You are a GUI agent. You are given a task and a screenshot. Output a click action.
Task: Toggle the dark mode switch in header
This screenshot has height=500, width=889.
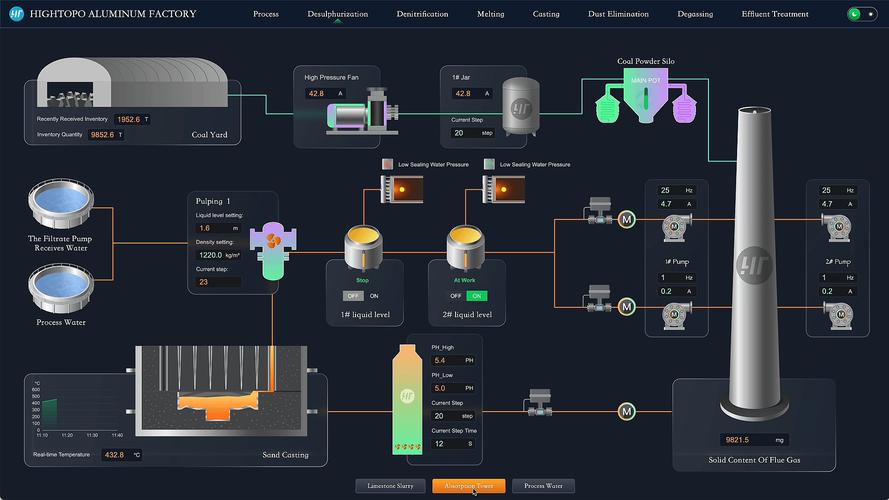pos(862,14)
